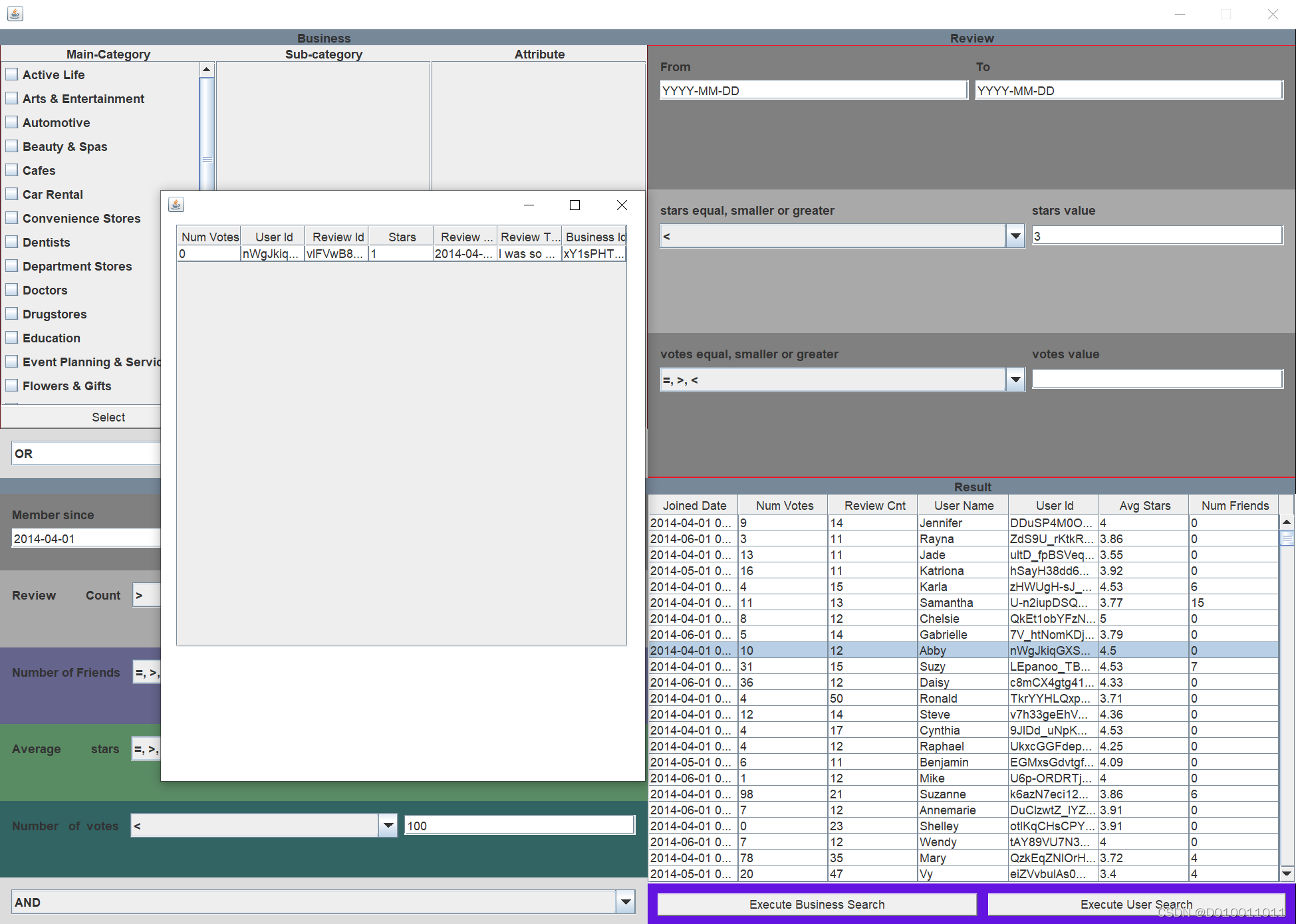Click the Review Cnt column header

click(x=874, y=505)
